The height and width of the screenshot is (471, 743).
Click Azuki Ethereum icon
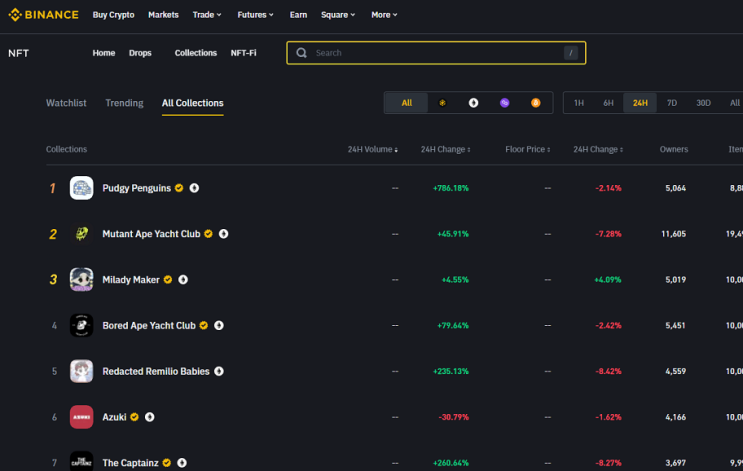(x=150, y=417)
